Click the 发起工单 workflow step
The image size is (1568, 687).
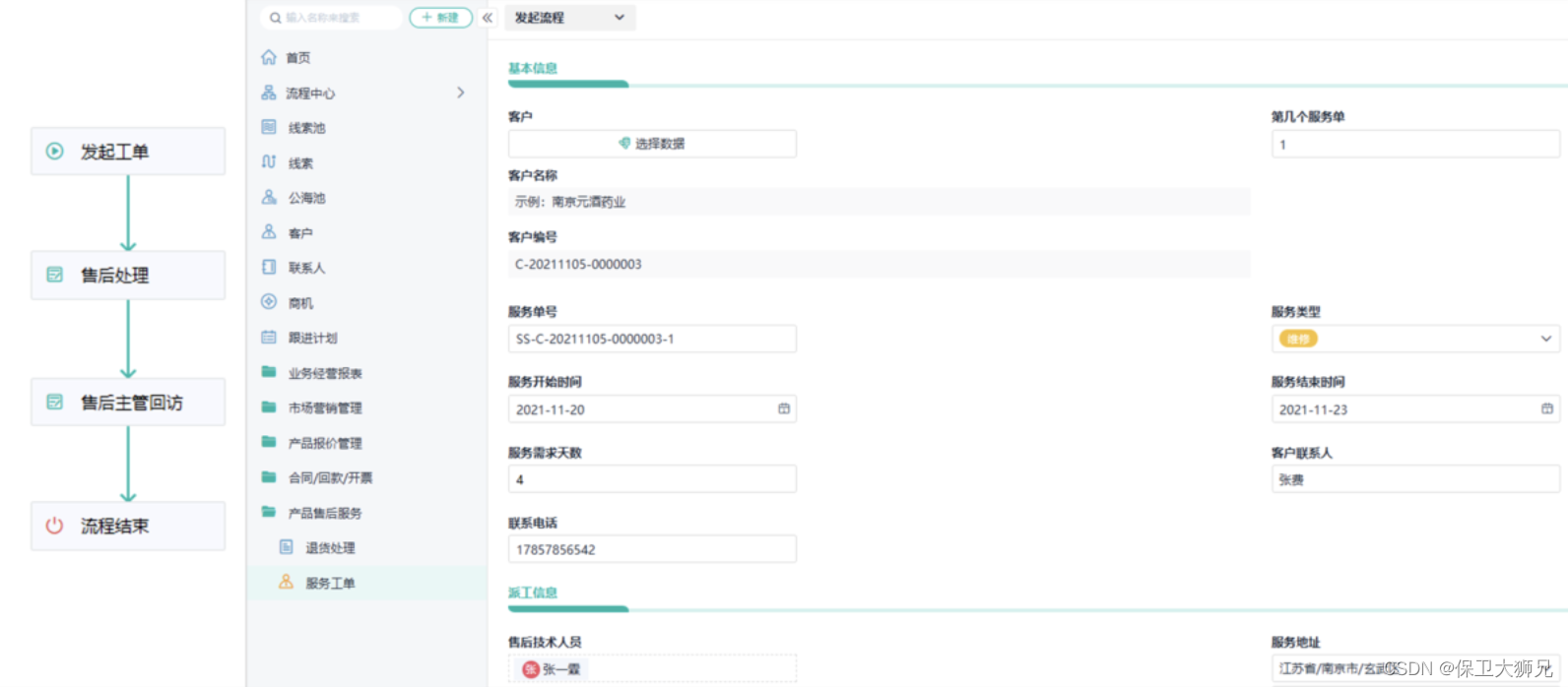click(x=128, y=151)
